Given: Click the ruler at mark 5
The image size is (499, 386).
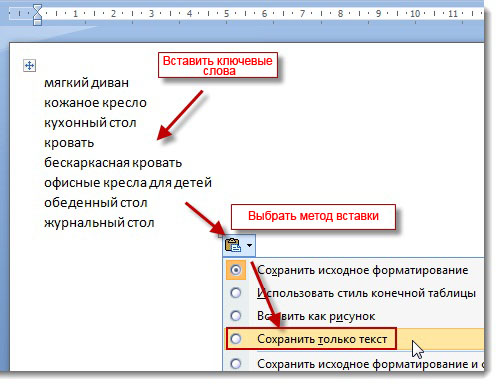Looking at the screenshot, I should pyautogui.click(x=227, y=14).
